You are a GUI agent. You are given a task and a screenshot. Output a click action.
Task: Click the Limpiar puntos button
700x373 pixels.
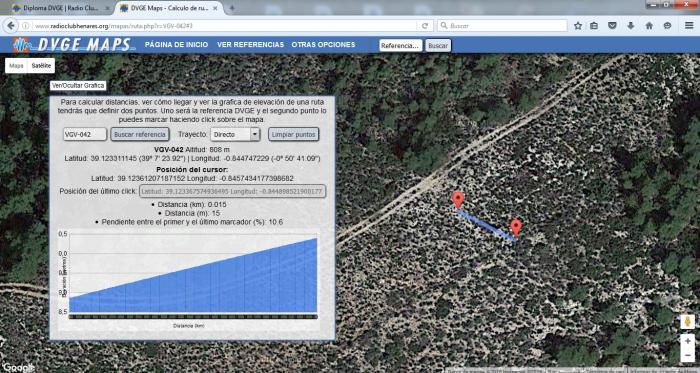tap(294, 134)
